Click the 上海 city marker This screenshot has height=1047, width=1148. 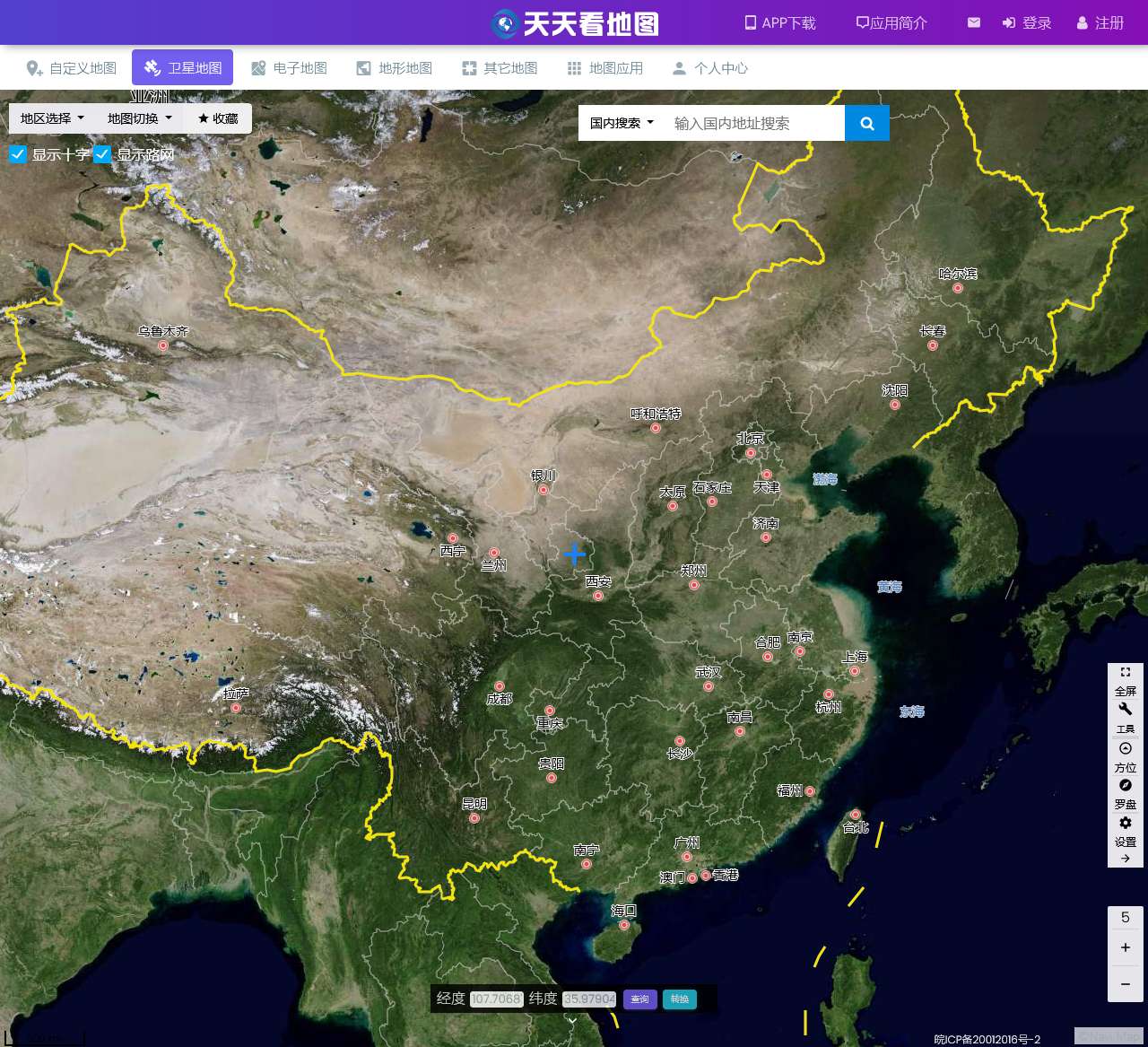pyautogui.click(x=855, y=671)
